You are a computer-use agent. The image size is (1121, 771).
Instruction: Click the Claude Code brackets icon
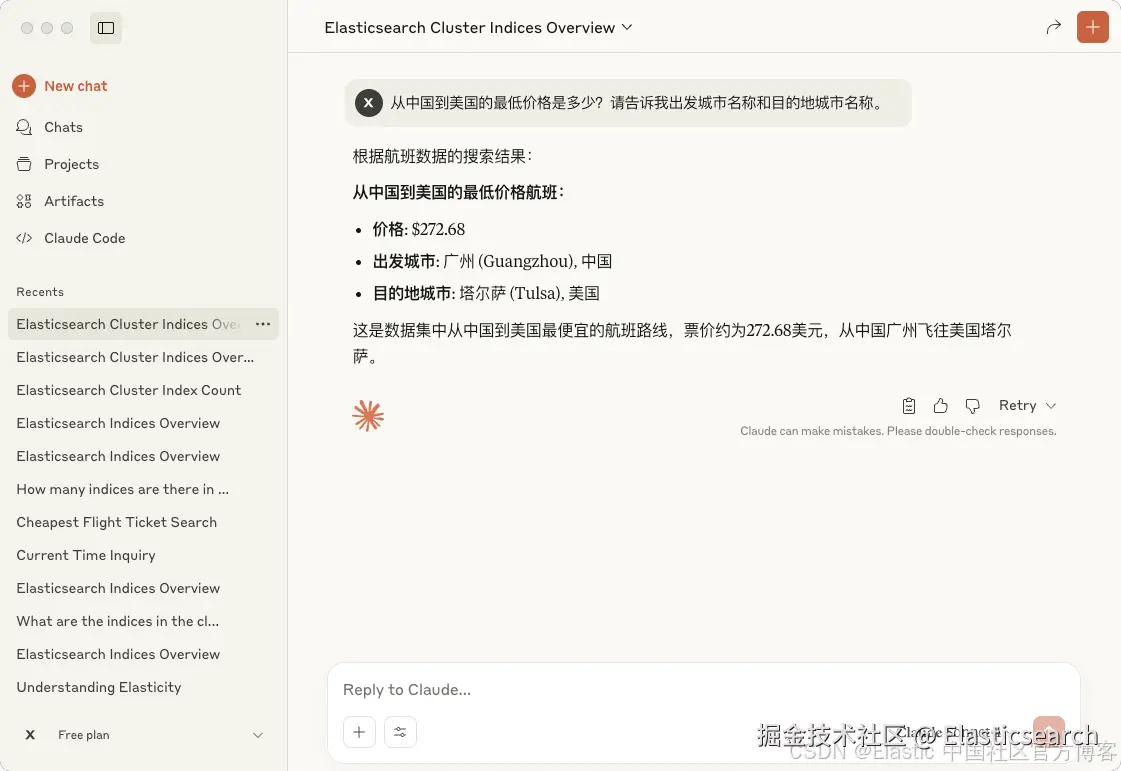24,238
